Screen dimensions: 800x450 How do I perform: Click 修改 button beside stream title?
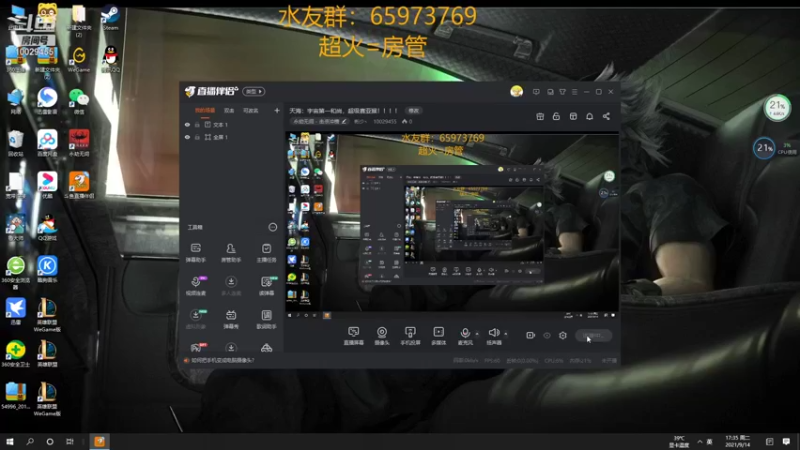click(413, 110)
